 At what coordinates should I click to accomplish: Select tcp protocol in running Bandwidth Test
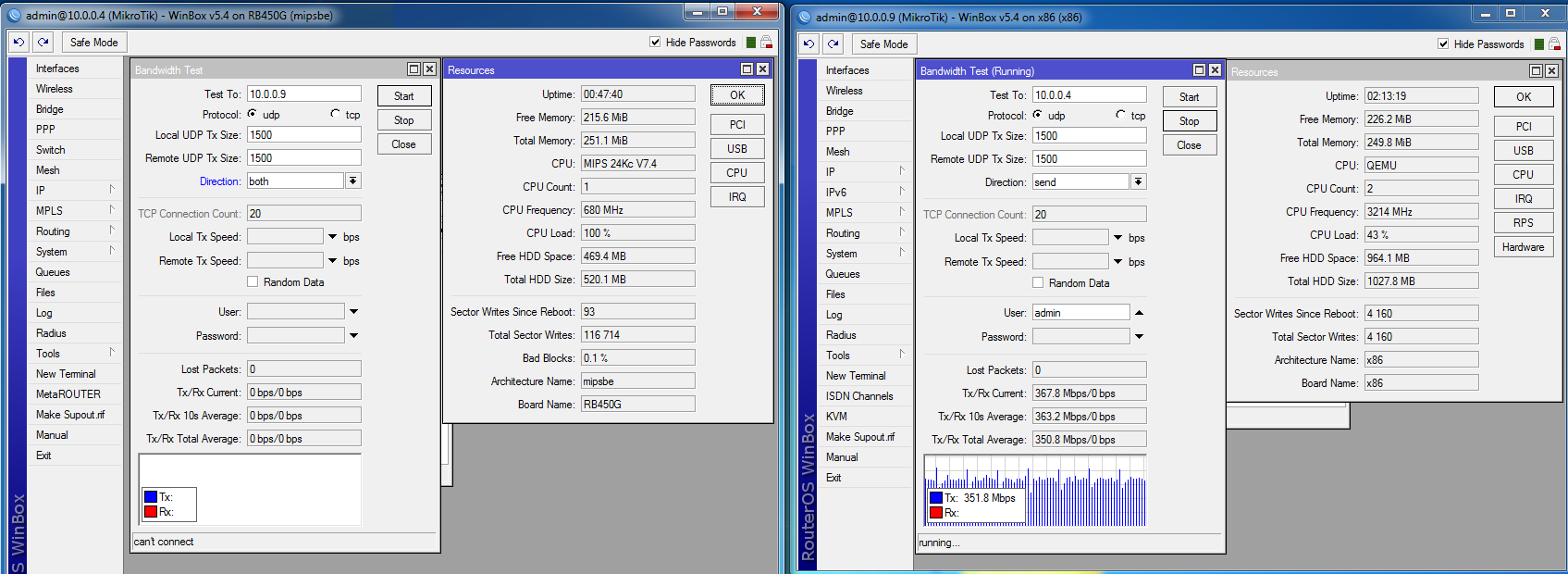[x=1120, y=115]
